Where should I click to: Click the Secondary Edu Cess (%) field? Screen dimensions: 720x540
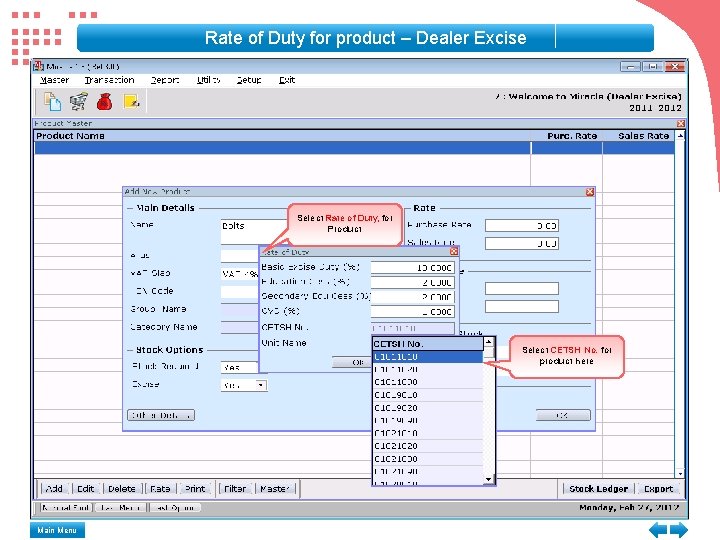point(412,297)
